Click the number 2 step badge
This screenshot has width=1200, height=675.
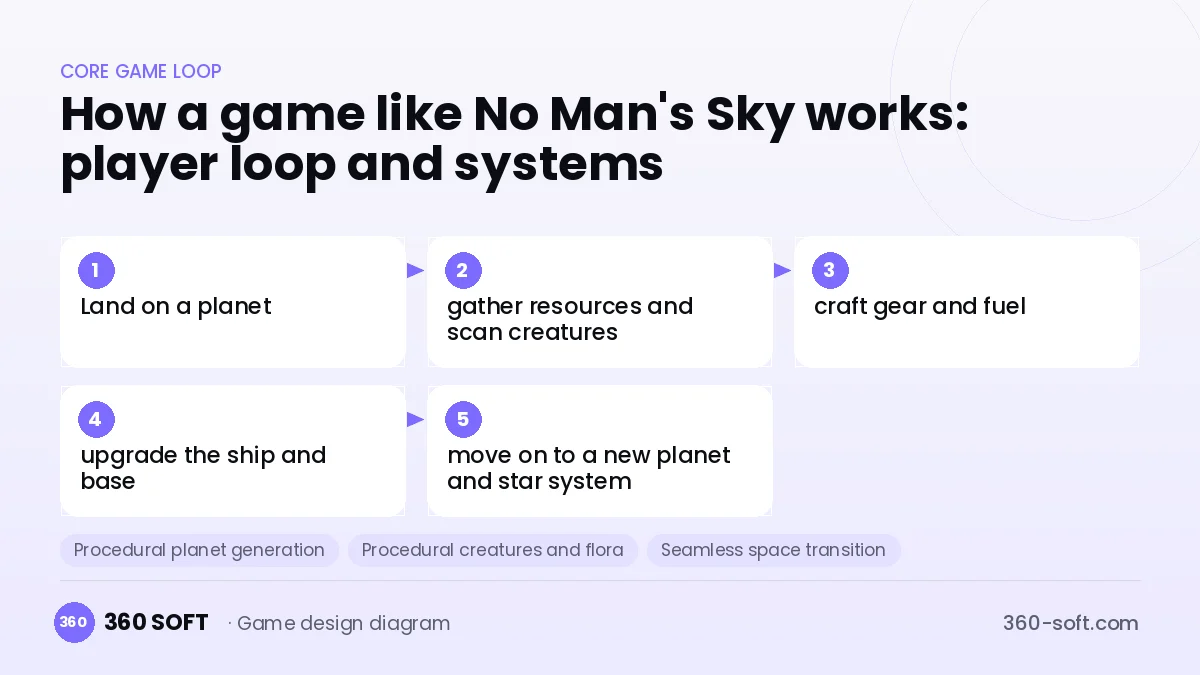(x=463, y=270)
